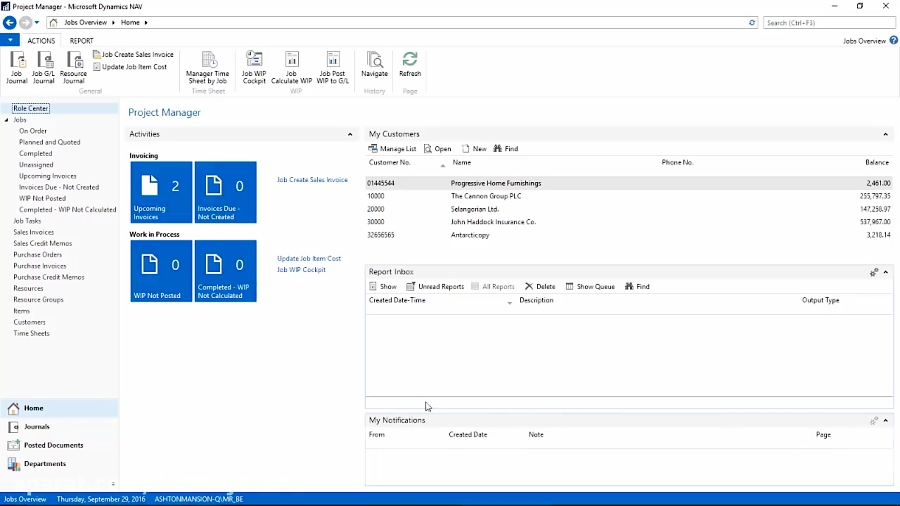Open the help icon near Jobs Overview
This screenshot has height=506, width=900.
(x=894, y=41)
